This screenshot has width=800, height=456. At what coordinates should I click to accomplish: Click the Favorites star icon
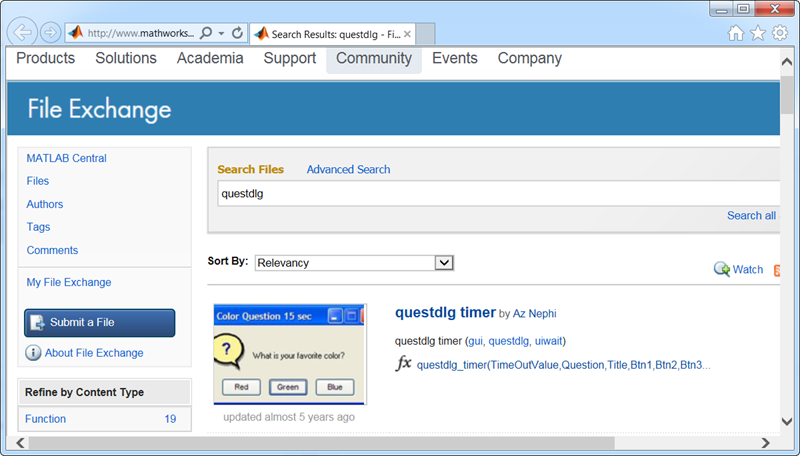(x=758, y=33)
